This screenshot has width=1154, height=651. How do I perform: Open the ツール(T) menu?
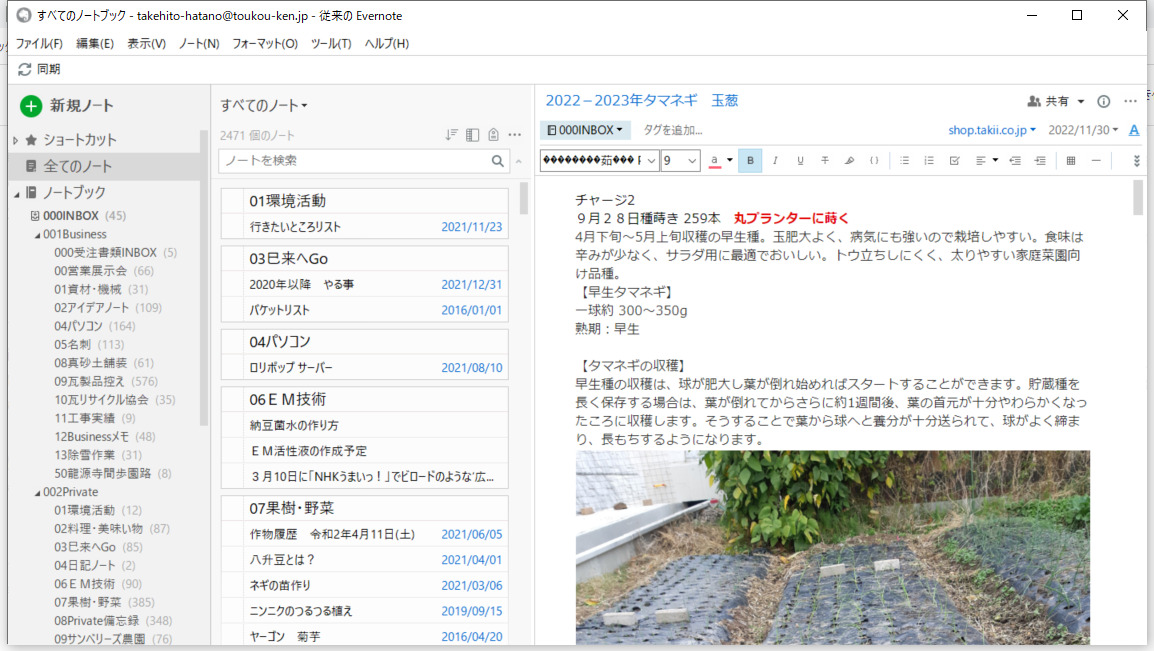(x=331, y=44)
